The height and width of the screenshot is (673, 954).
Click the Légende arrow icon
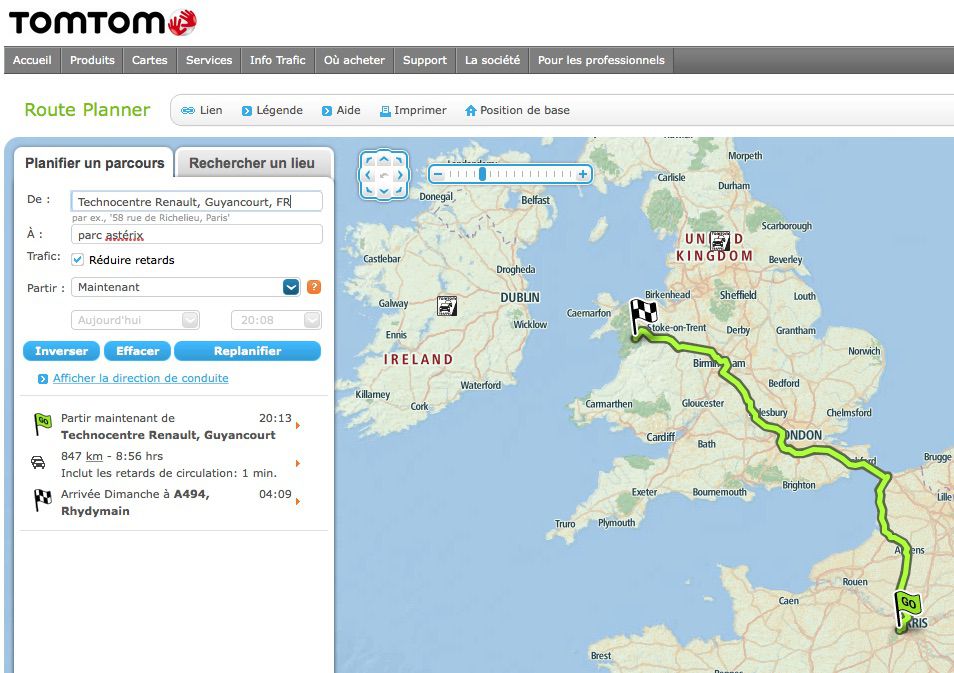coord(246,111)
